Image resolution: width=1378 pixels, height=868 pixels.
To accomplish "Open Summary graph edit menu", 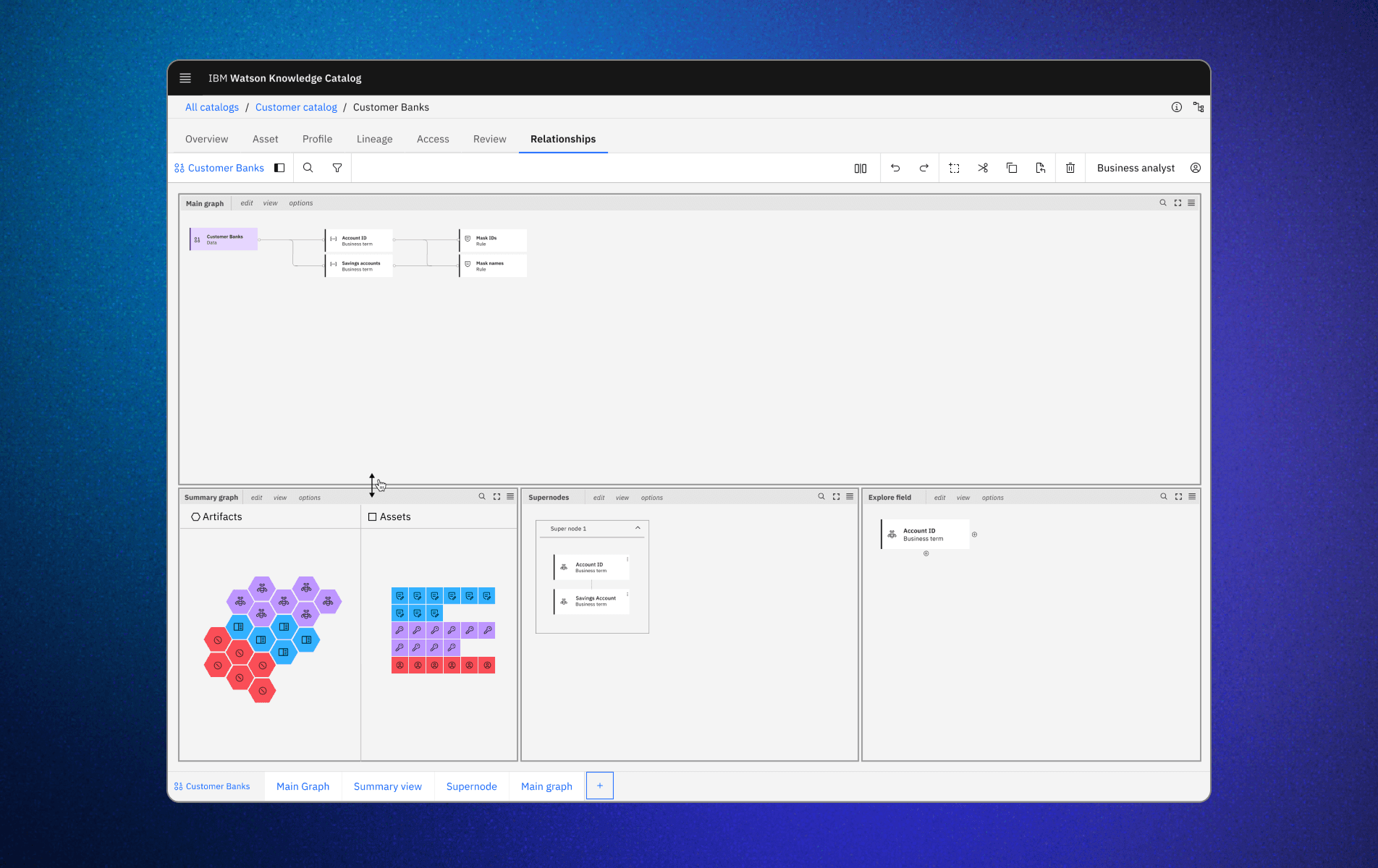I will (x=257, y=498).
